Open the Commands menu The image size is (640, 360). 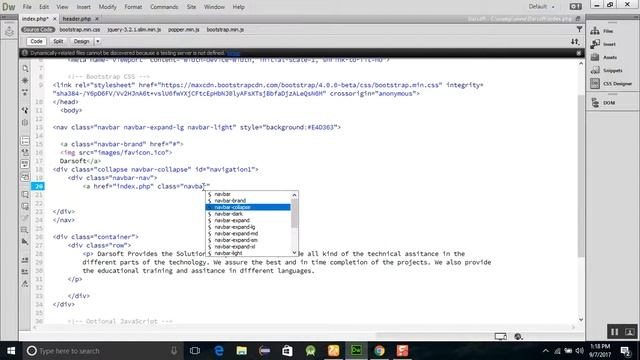pos(164,7)
